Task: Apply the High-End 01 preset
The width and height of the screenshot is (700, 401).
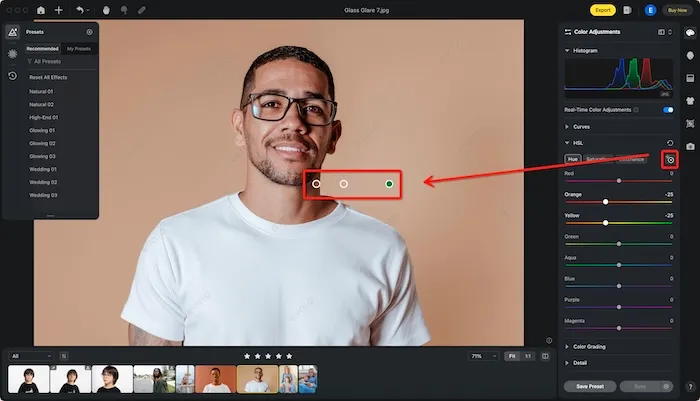Action: coord(43,117)
